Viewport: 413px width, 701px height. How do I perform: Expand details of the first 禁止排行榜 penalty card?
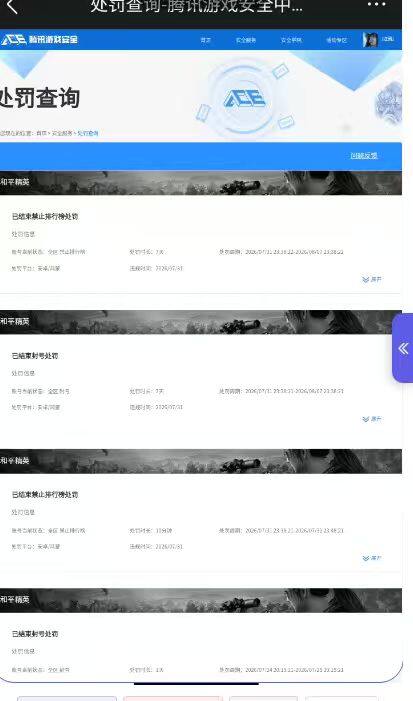point(372,279)
